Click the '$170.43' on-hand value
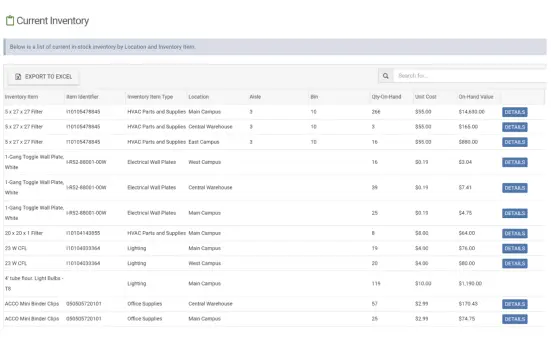Viewport: 551px width, 362px height. tap(468, 304)
